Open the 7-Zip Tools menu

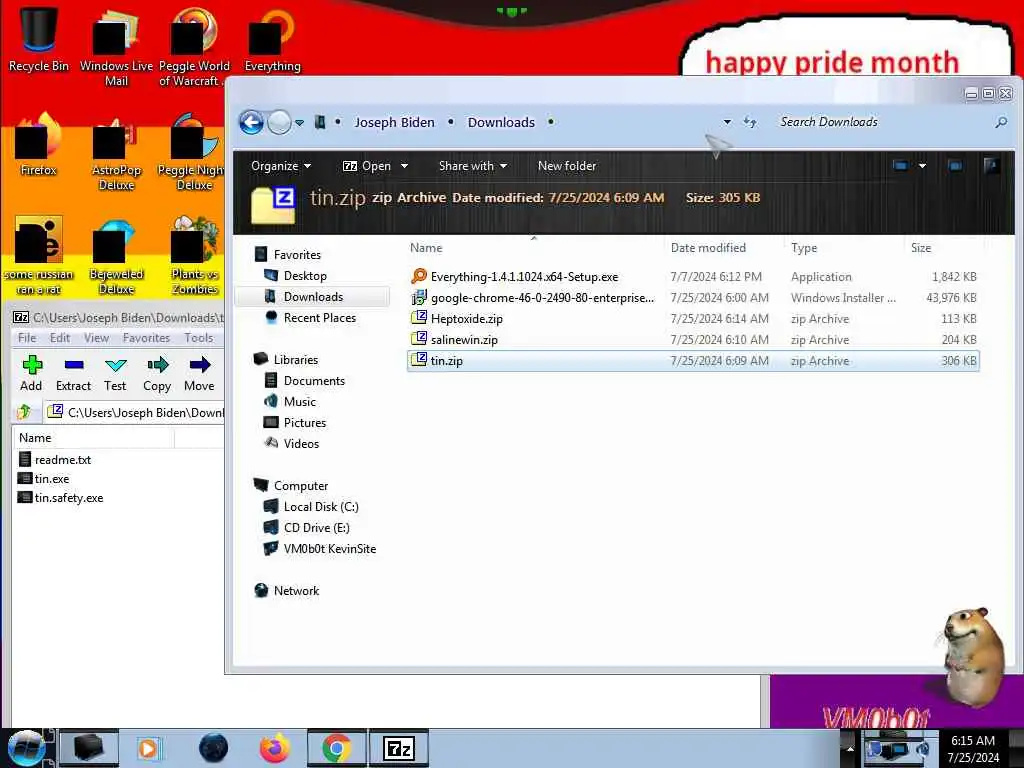click(199, 338)
